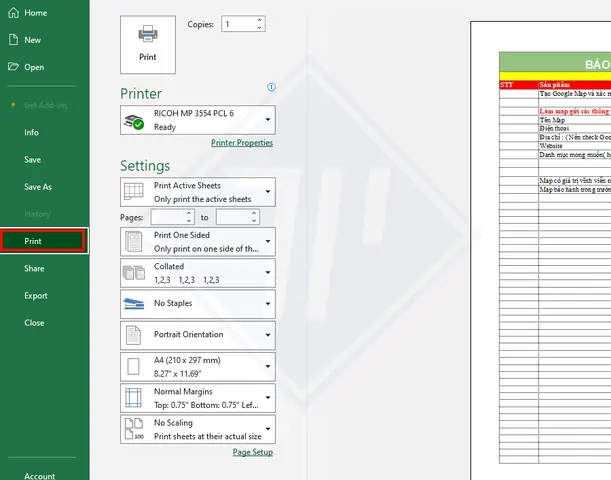The width and height of the screenshot is (611, 480).
Task: Open the Page Setup link
Action: click(253, 452)
